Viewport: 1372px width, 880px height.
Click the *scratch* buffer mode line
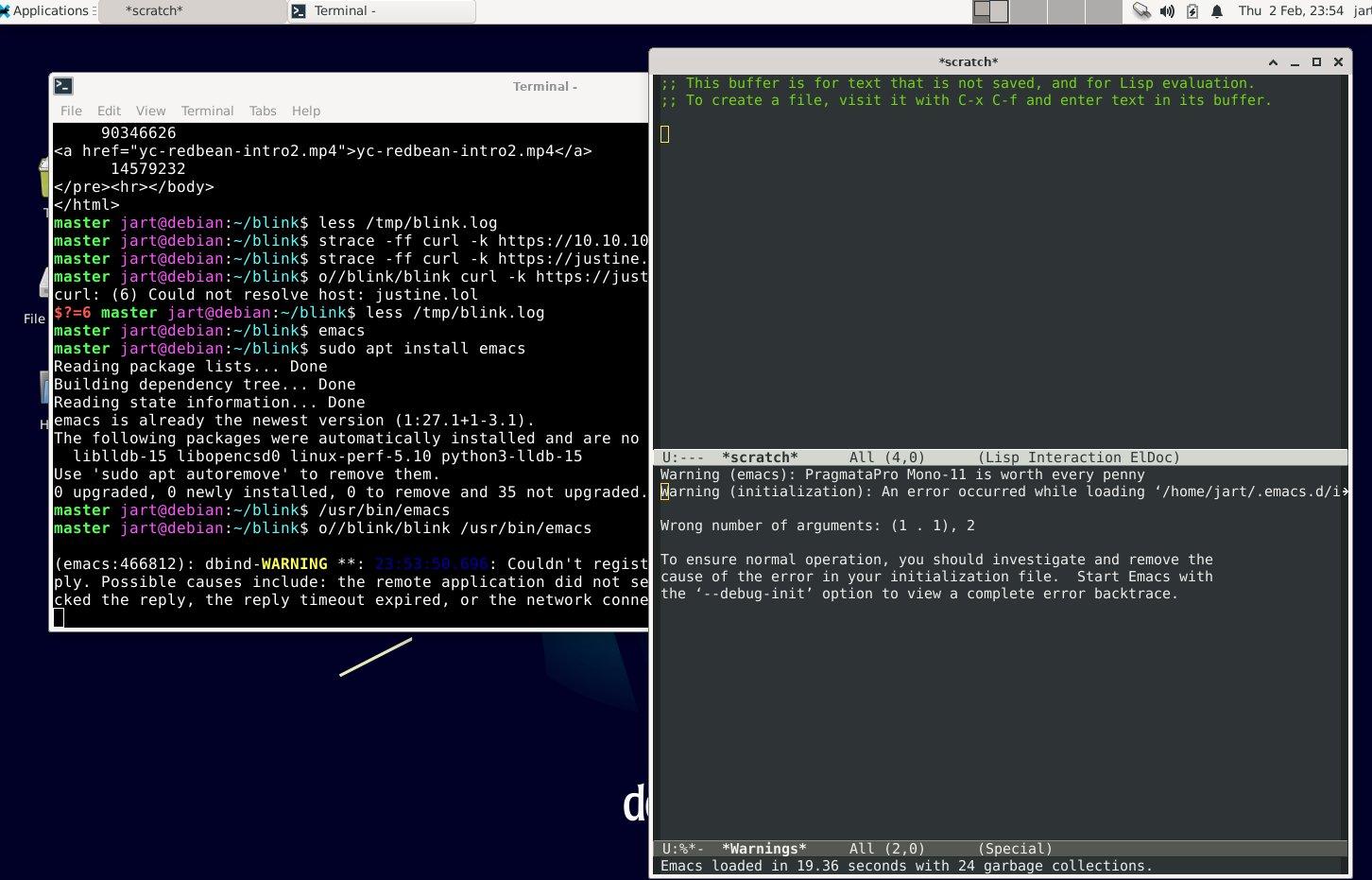click(1000, 457)
